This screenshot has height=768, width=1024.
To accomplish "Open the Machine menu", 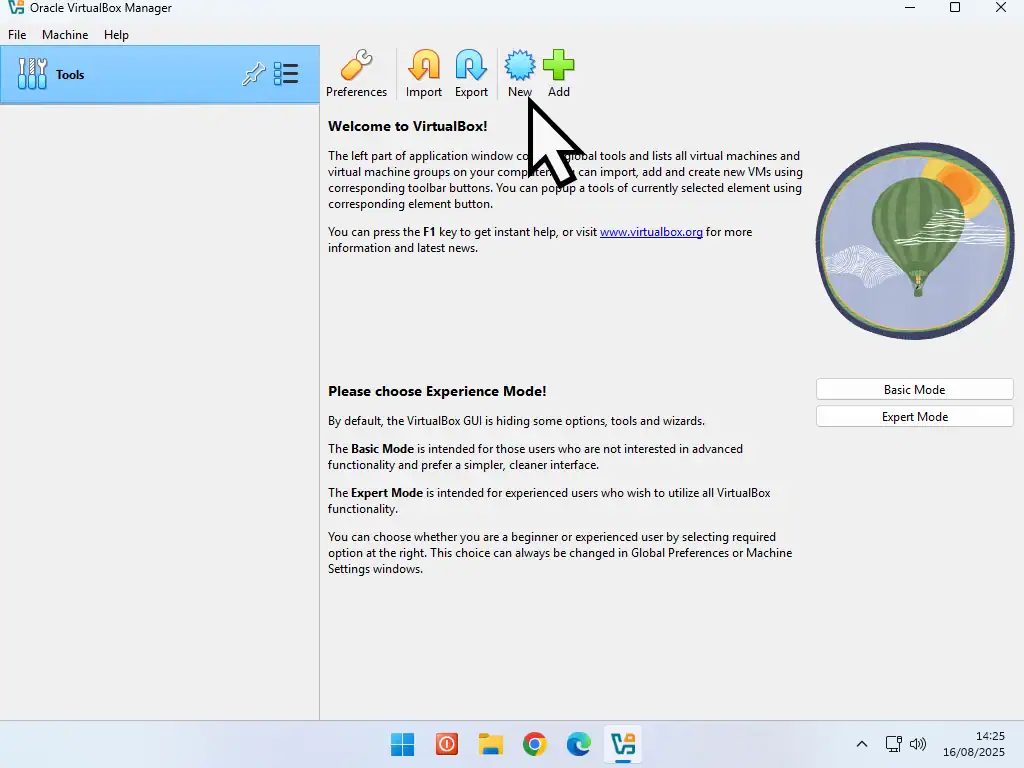I will pyautogui.click(x=65, y=34).
